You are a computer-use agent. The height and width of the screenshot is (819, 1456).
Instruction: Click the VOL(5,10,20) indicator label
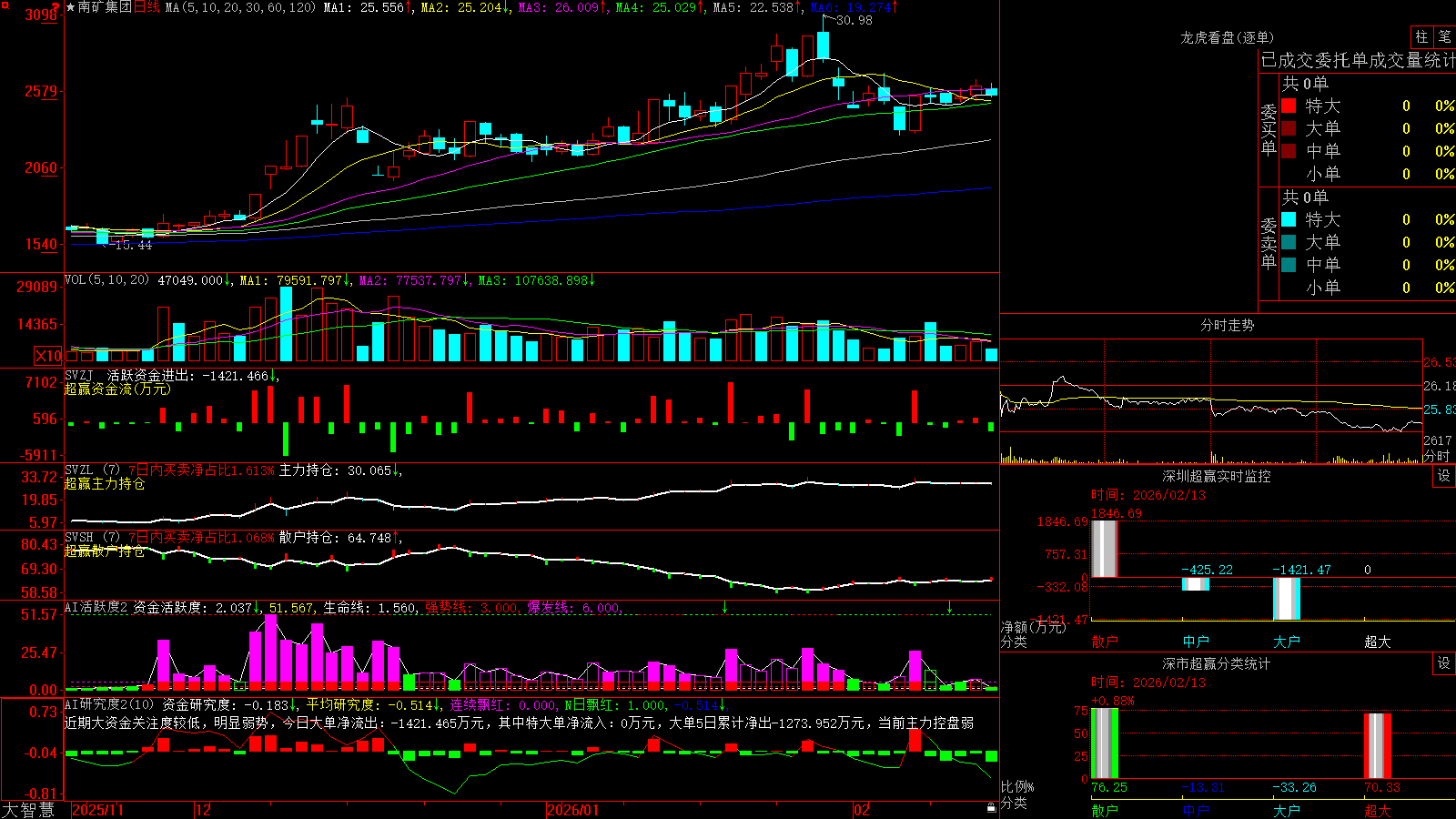pos(106,280)
